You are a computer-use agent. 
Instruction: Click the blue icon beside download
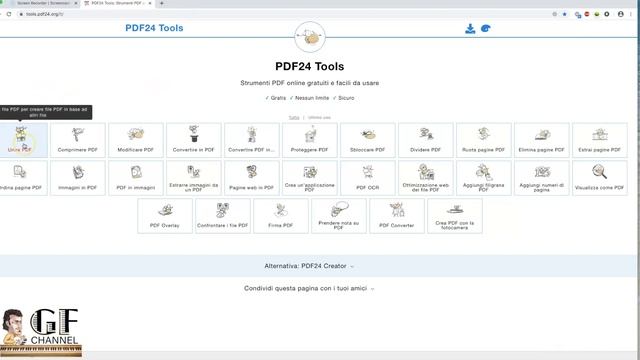(x=486, y=29)
